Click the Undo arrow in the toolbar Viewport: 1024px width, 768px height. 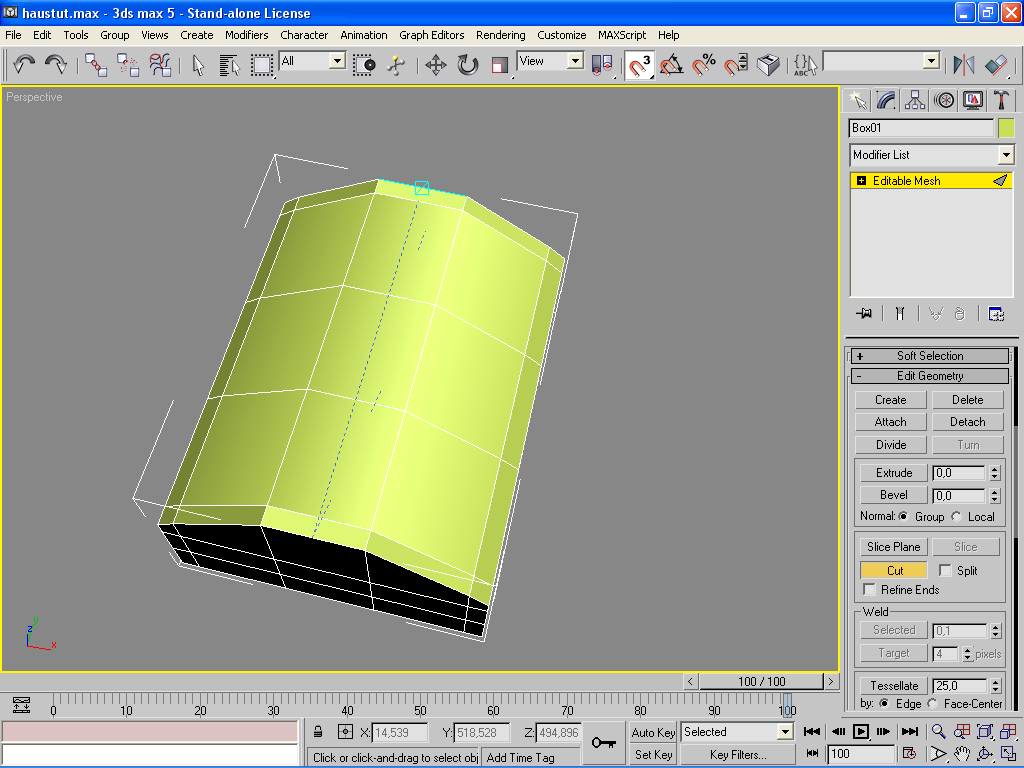tap(24, 64)
